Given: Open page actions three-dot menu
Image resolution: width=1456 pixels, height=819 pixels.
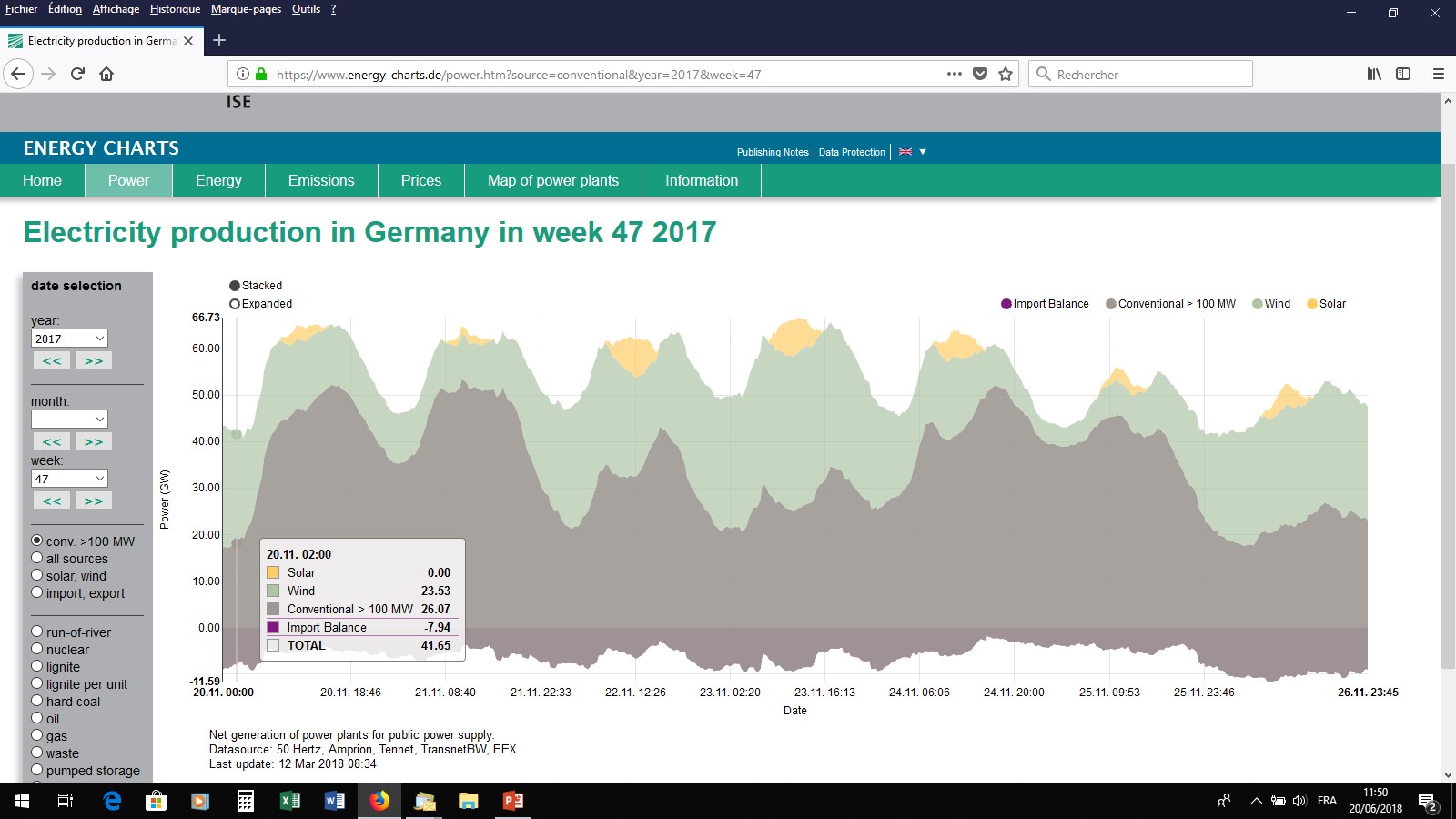Looking at the screenshot, I should tap(954, 74).
